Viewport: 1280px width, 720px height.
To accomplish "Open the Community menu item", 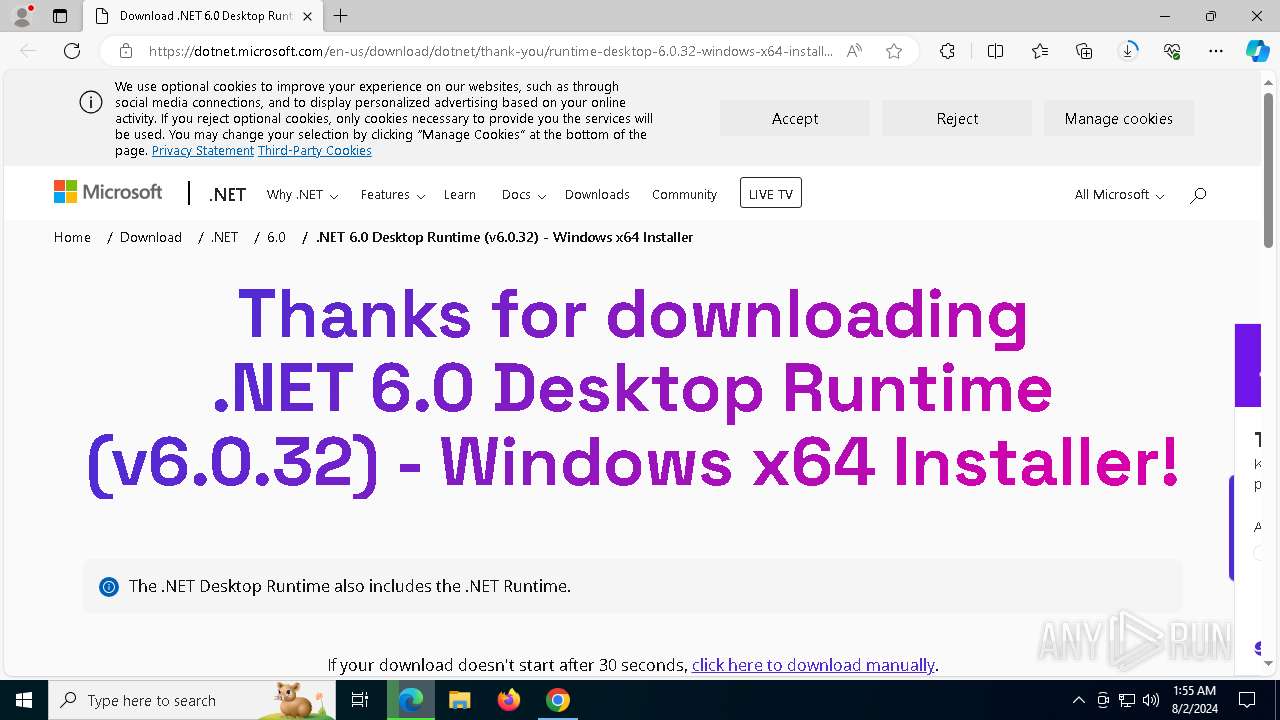I will click(684, 195).
